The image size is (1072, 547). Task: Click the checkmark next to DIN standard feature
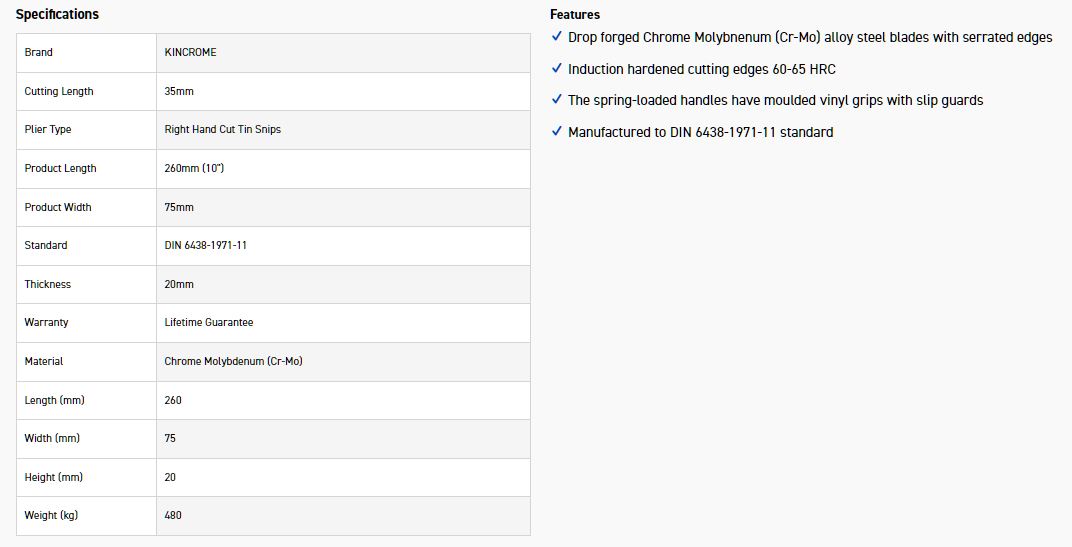pyautogui.click(x=557, y=131)
